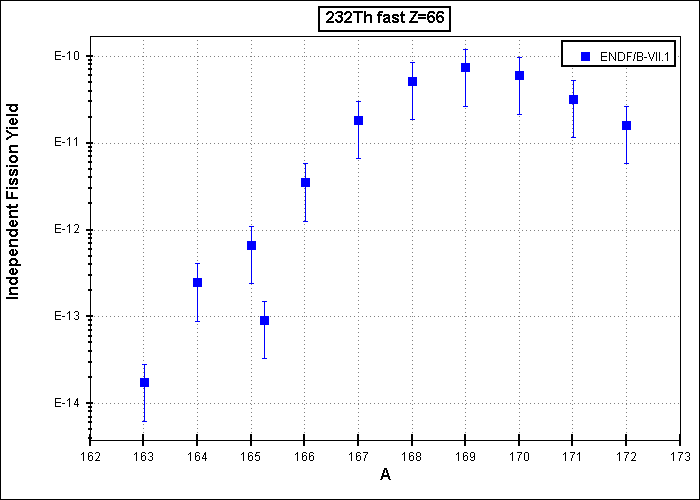Click the x-axis tick label 171
This screenshot has height=500, width=700.
tap(572, 457)
